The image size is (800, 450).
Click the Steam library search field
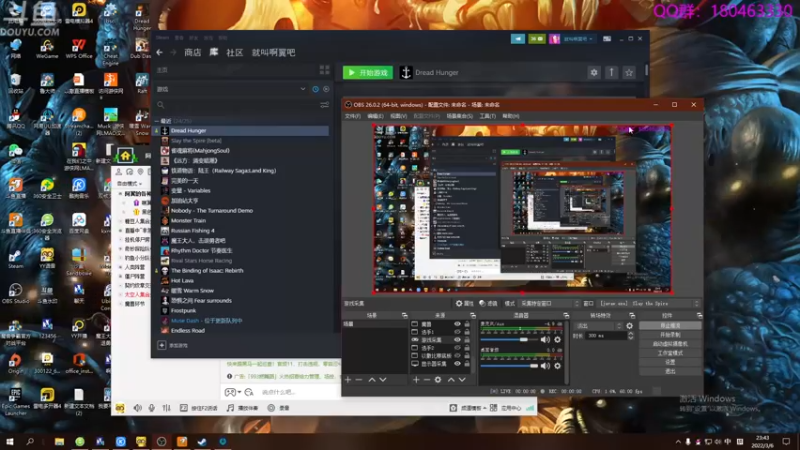point(237,105)
